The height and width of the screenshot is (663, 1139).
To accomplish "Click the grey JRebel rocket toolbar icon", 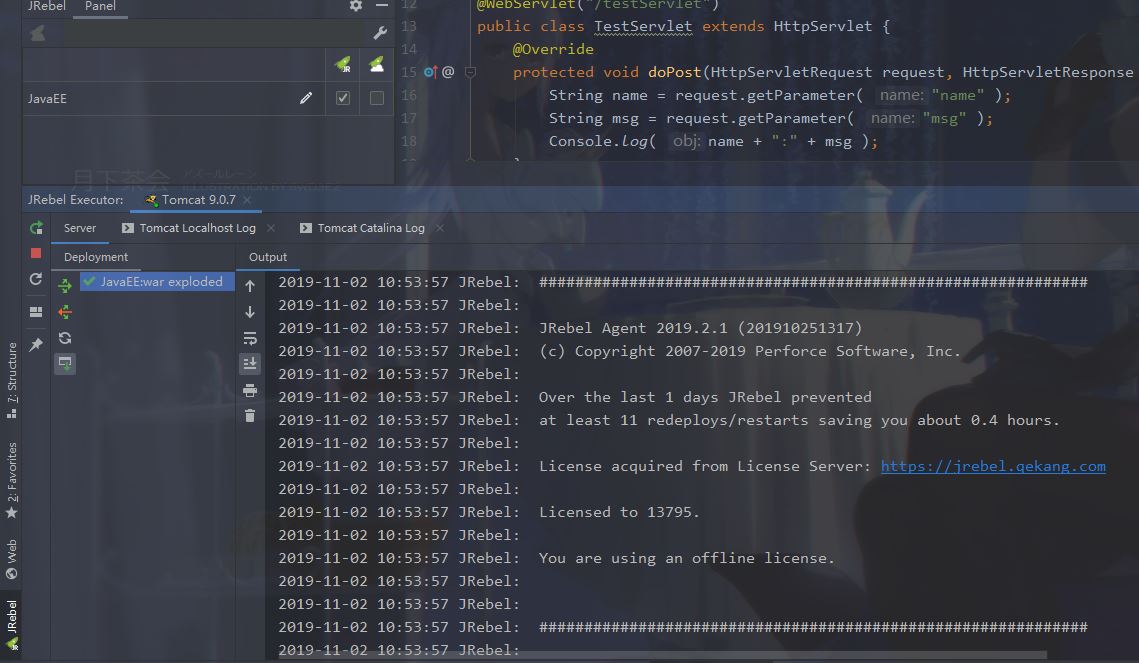I will (38, 33).
